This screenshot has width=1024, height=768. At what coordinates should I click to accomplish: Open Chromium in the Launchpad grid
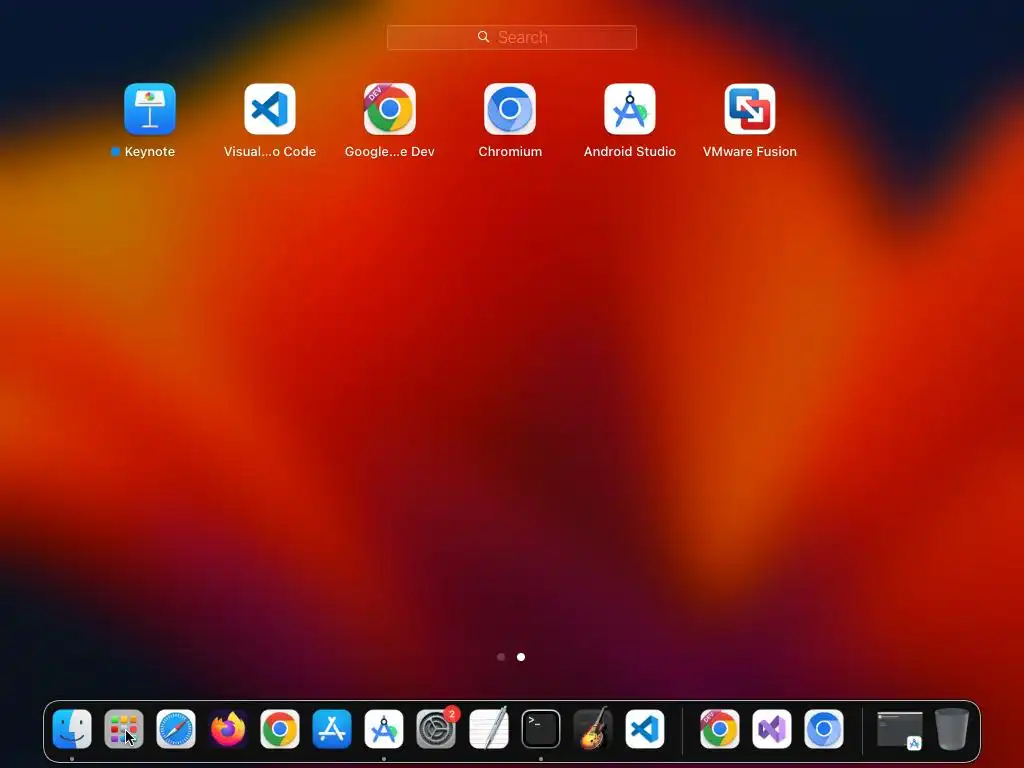510,108
